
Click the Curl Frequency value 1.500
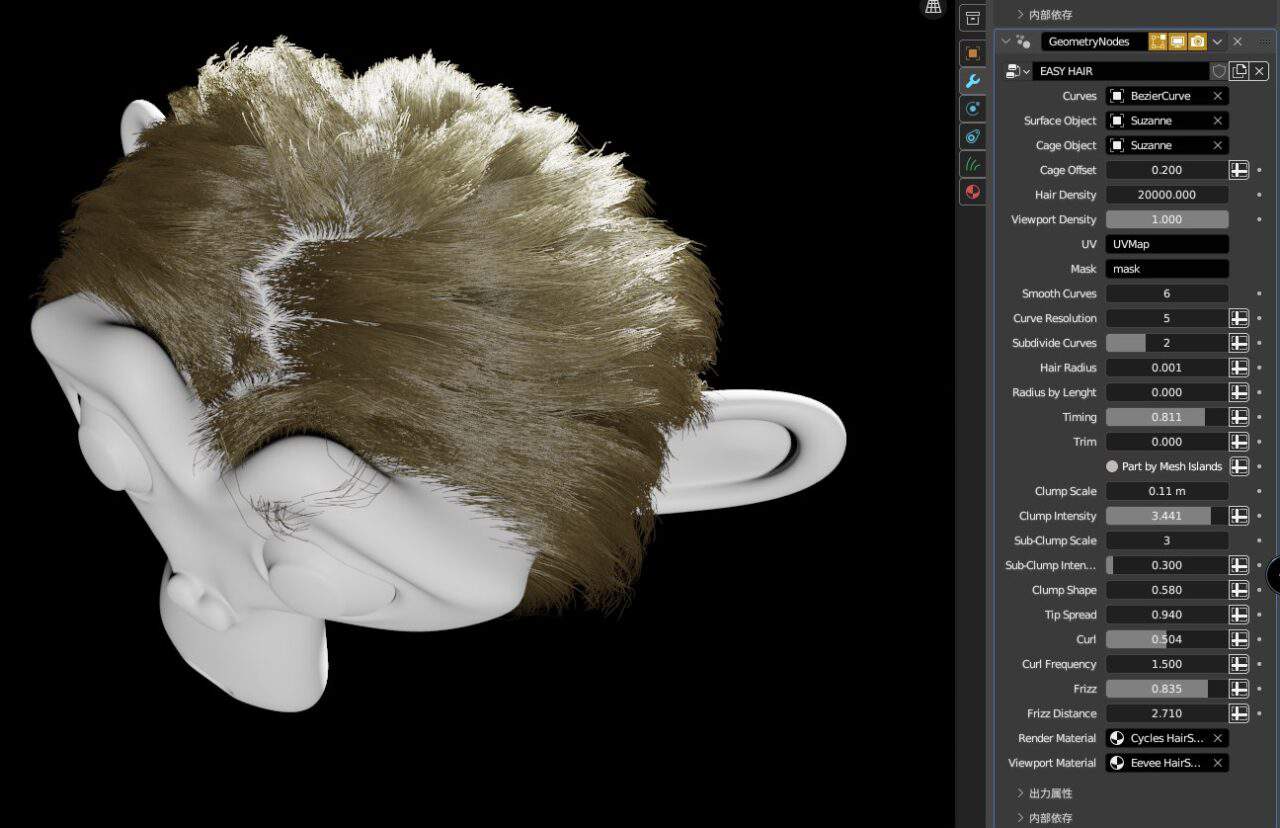point(1167,664)
